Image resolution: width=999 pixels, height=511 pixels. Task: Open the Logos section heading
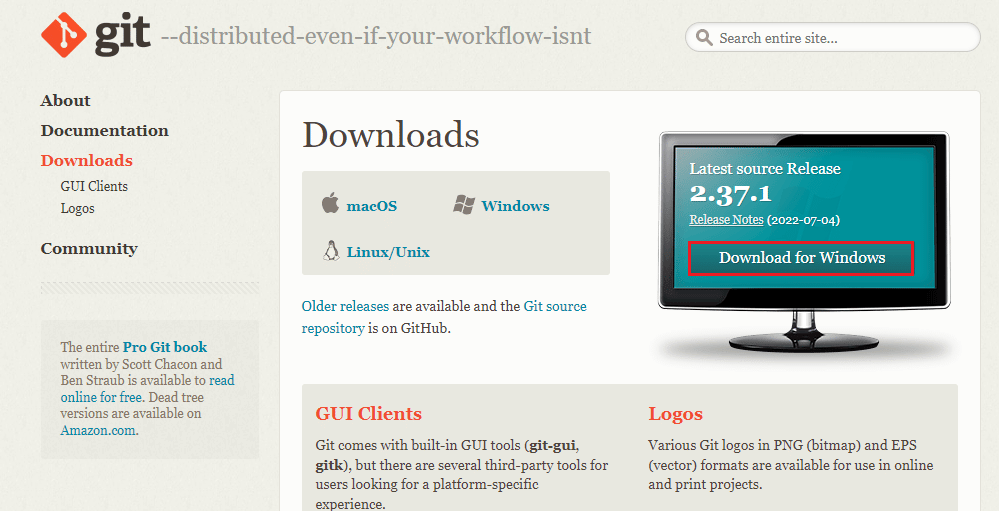[x=675, y=414]
